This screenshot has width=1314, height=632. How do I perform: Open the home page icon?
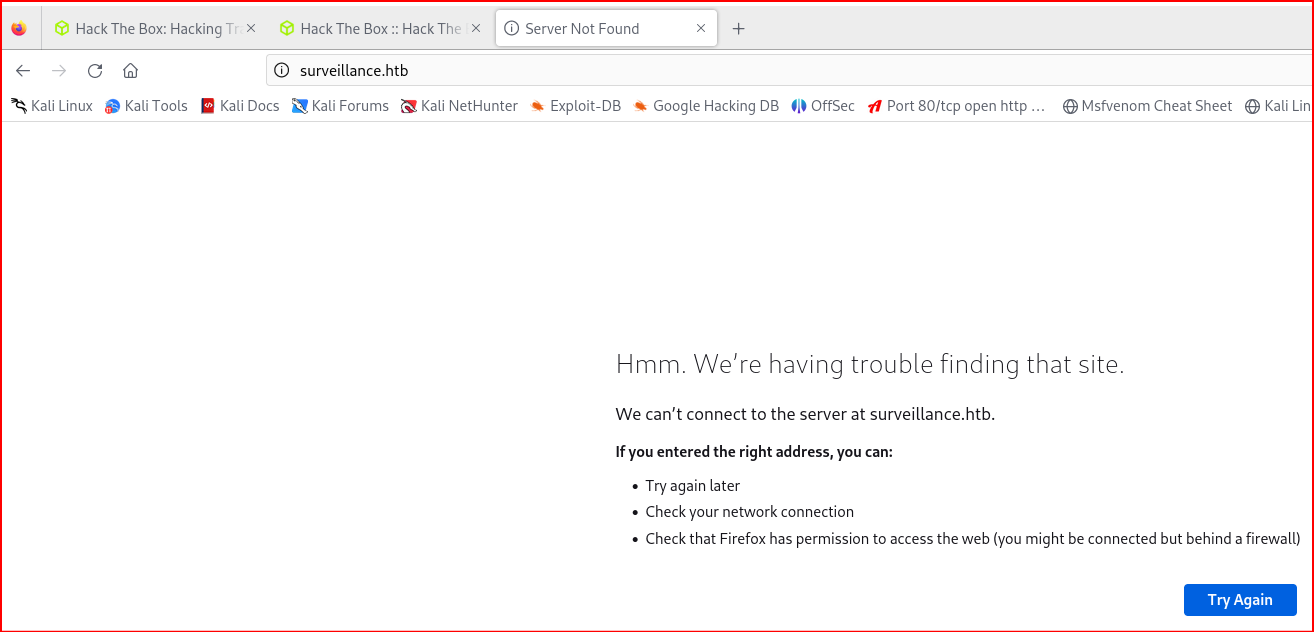click(130, 71)
